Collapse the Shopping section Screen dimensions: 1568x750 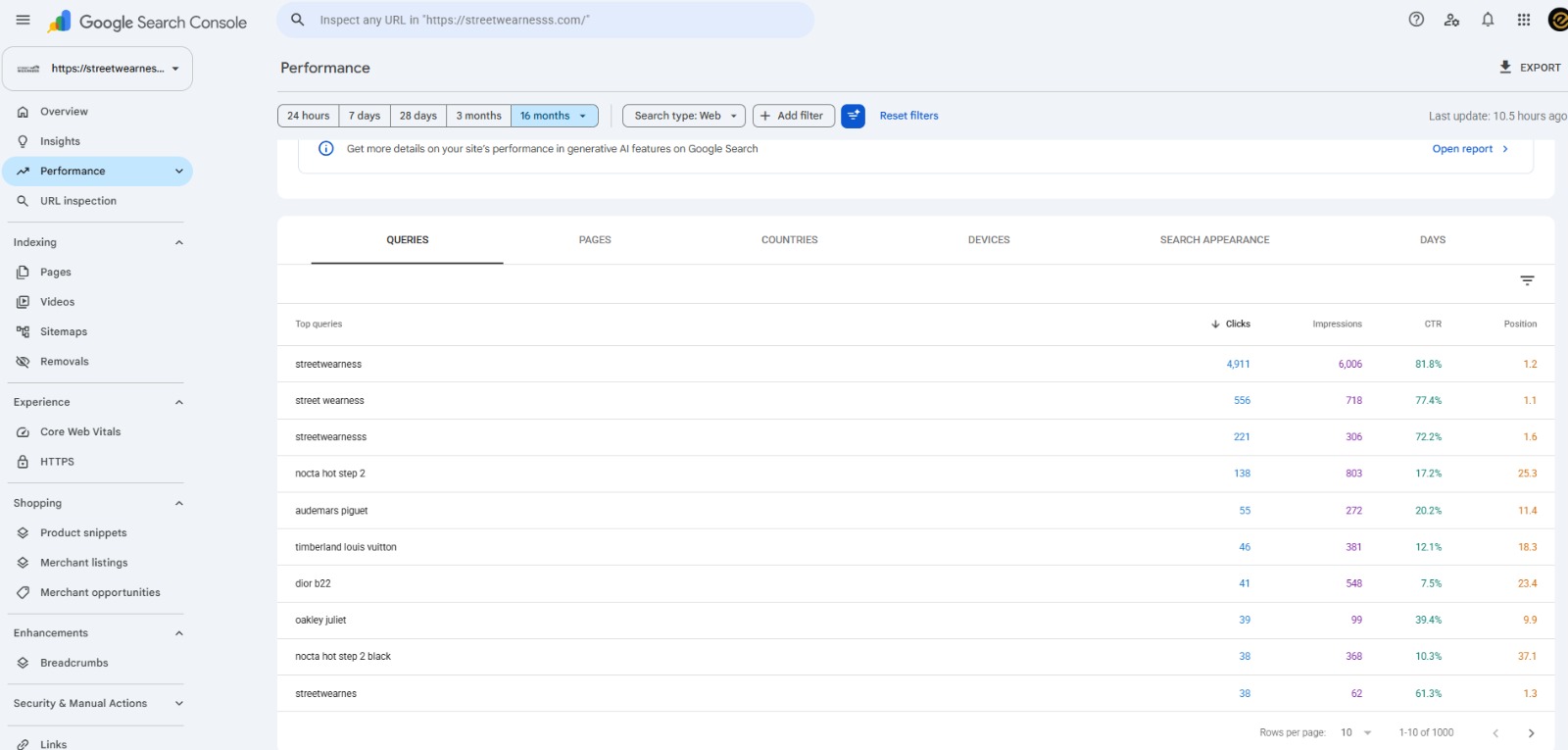point(178,503)
